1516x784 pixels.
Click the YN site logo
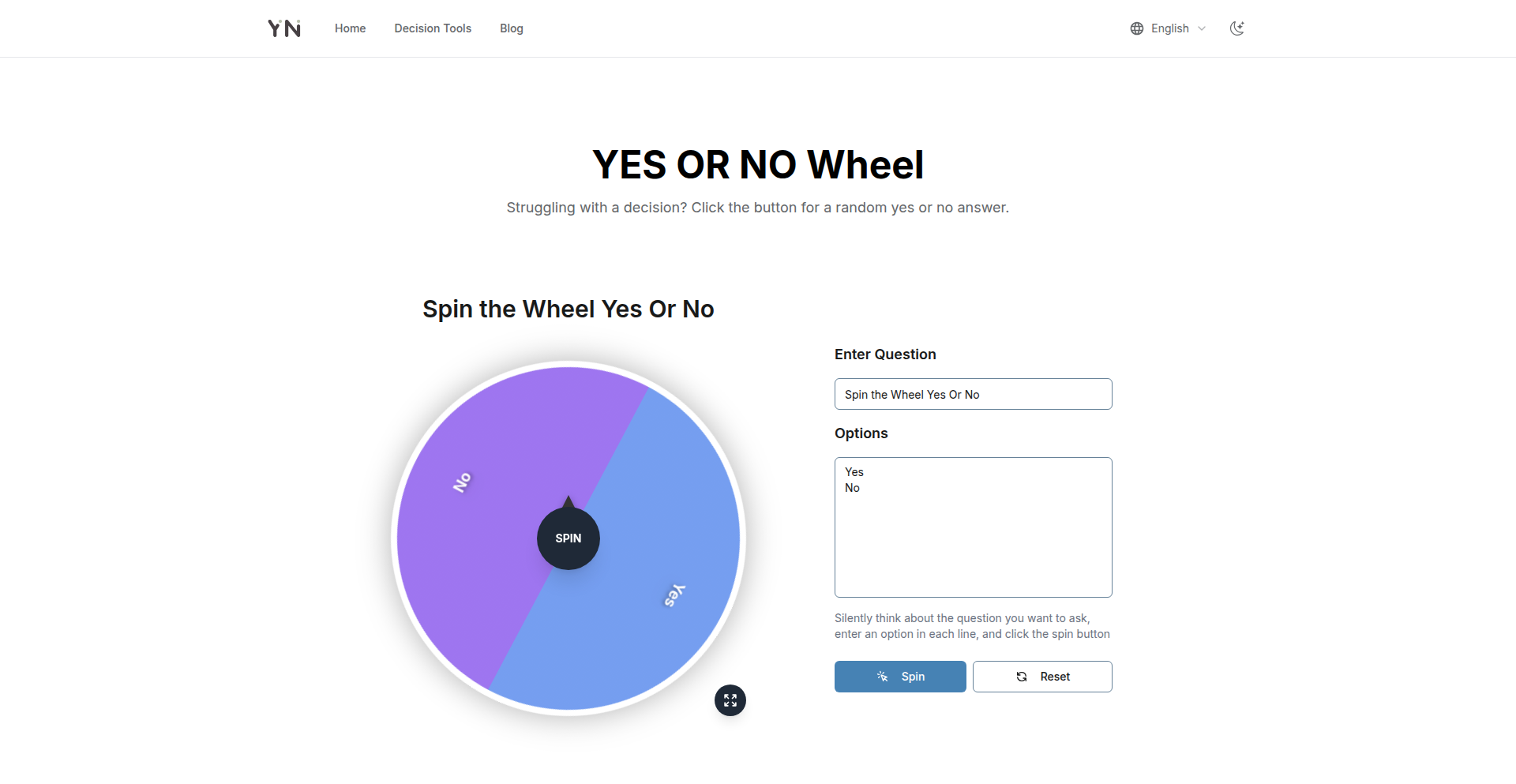point(284,28)
